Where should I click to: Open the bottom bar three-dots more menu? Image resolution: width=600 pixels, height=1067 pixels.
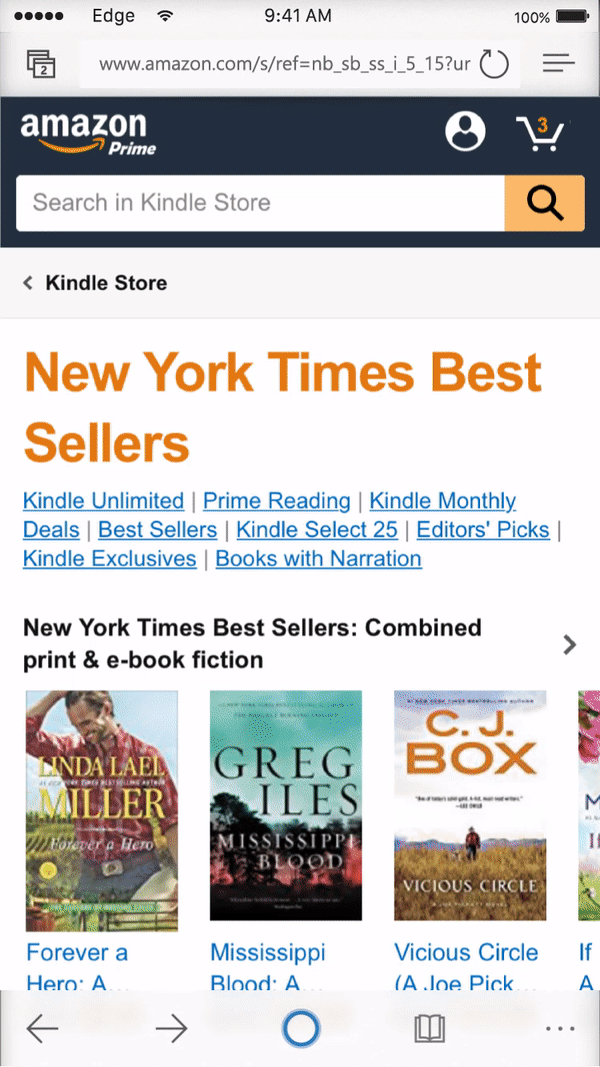560,1028
